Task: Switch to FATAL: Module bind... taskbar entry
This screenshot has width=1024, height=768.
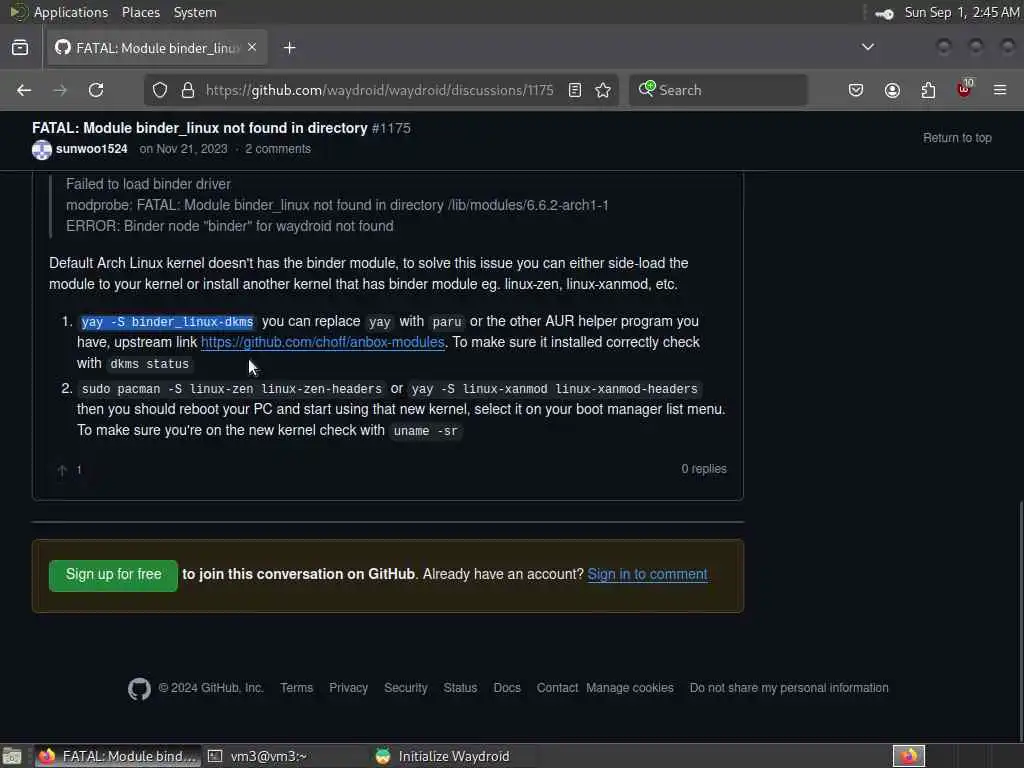Action: coord(118,756)
